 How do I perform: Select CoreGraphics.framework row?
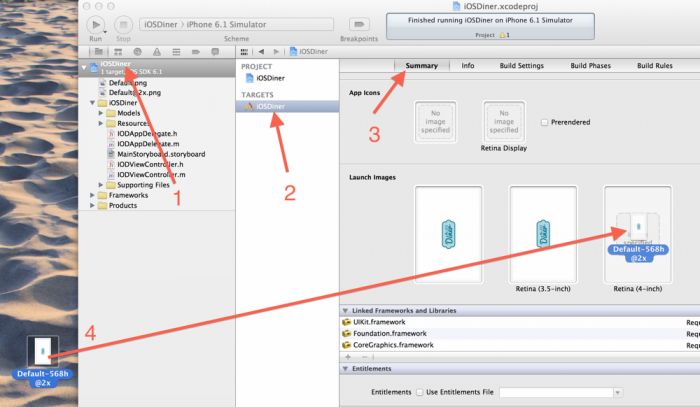520,345
